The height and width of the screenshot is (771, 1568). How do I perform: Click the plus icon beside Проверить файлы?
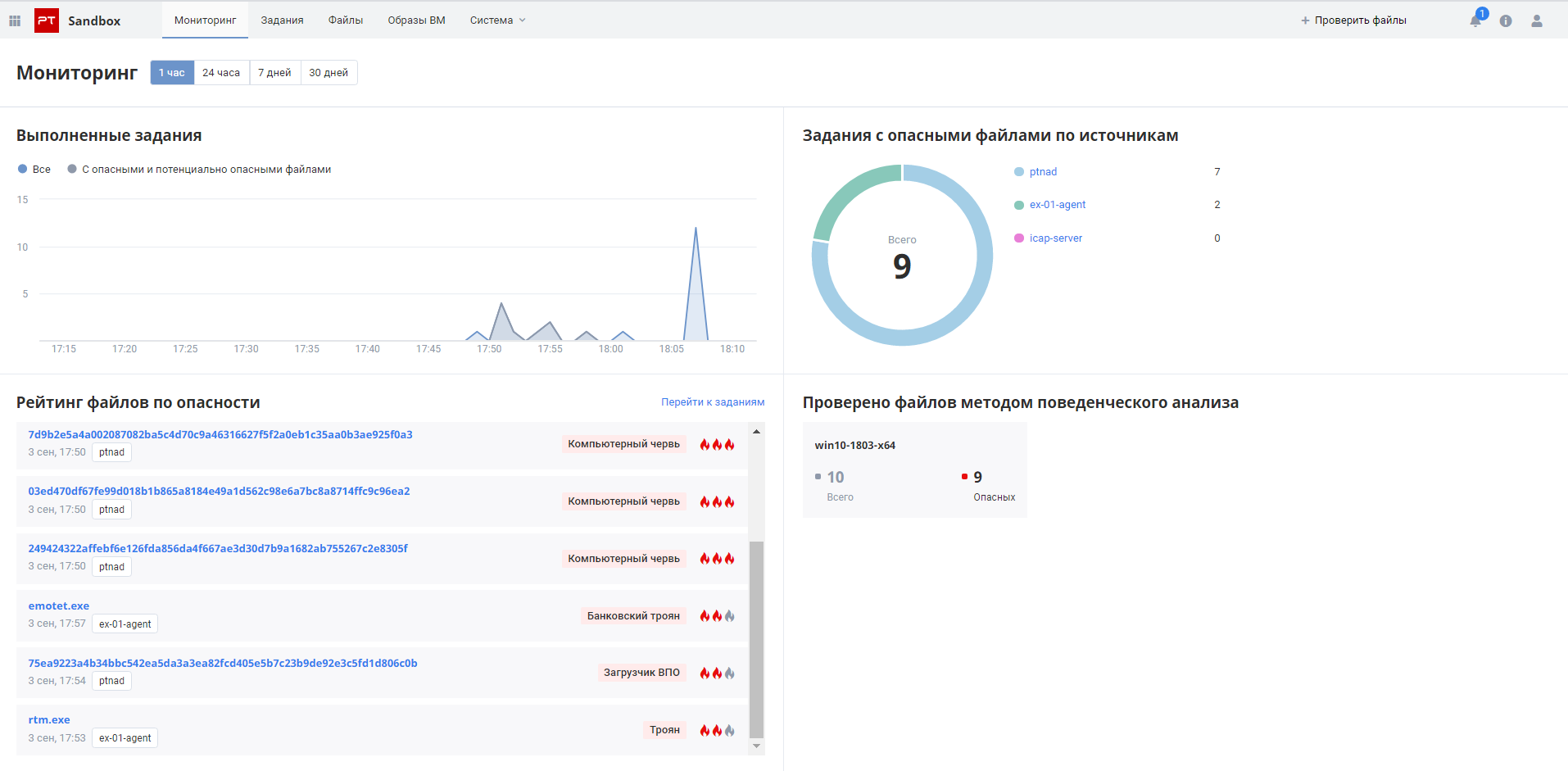pyautogui.click(x=1305, y=20)
